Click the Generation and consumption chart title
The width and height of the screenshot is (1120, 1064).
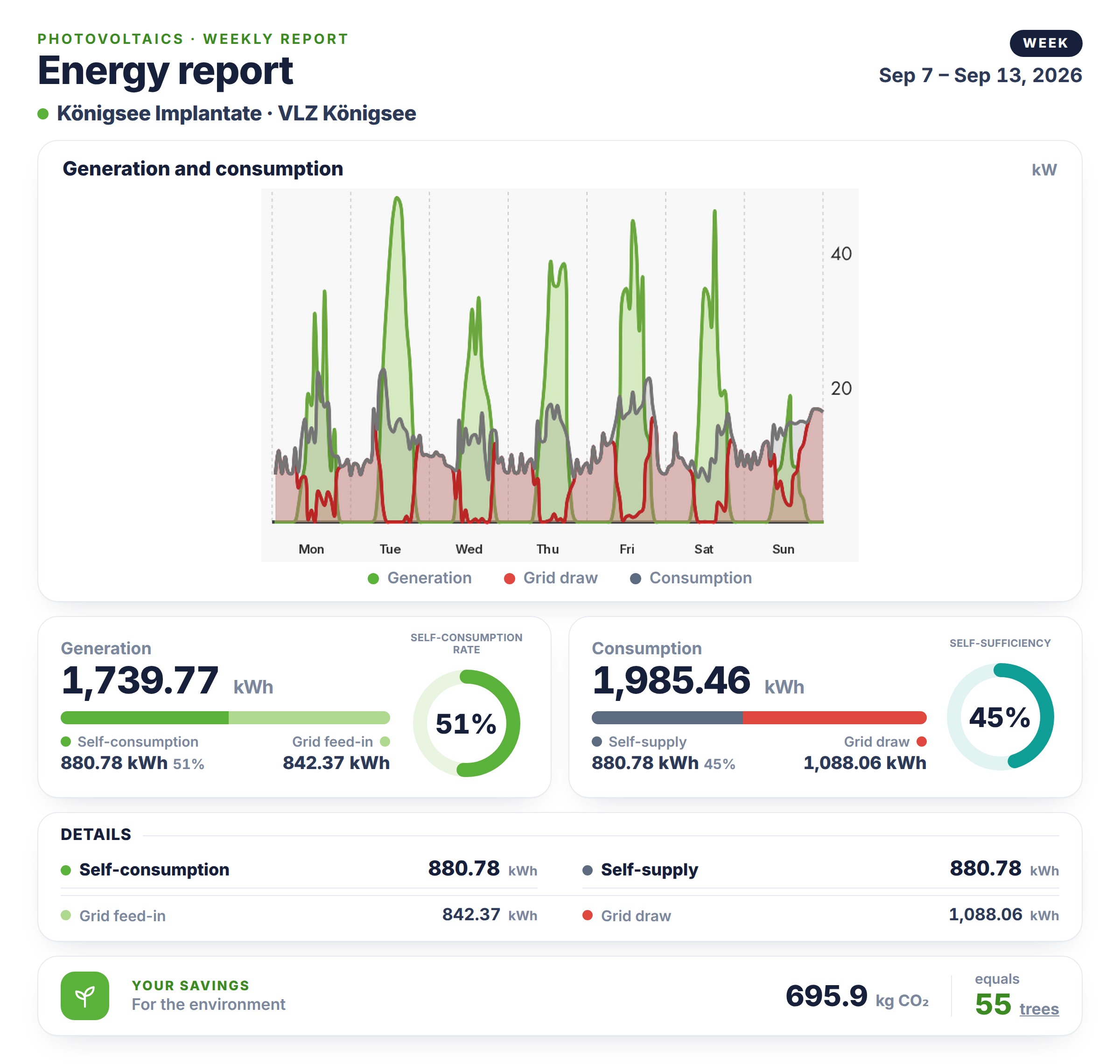coord(203,169)
